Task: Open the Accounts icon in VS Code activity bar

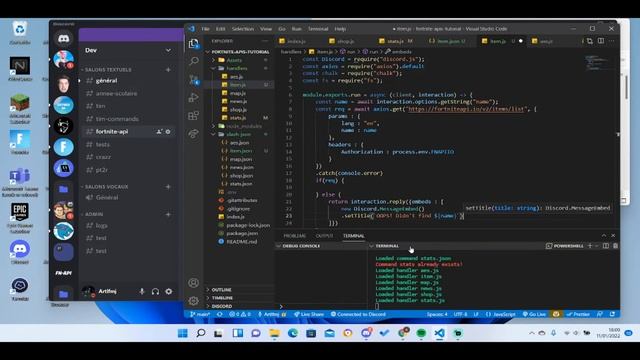Action: (194, 282)
